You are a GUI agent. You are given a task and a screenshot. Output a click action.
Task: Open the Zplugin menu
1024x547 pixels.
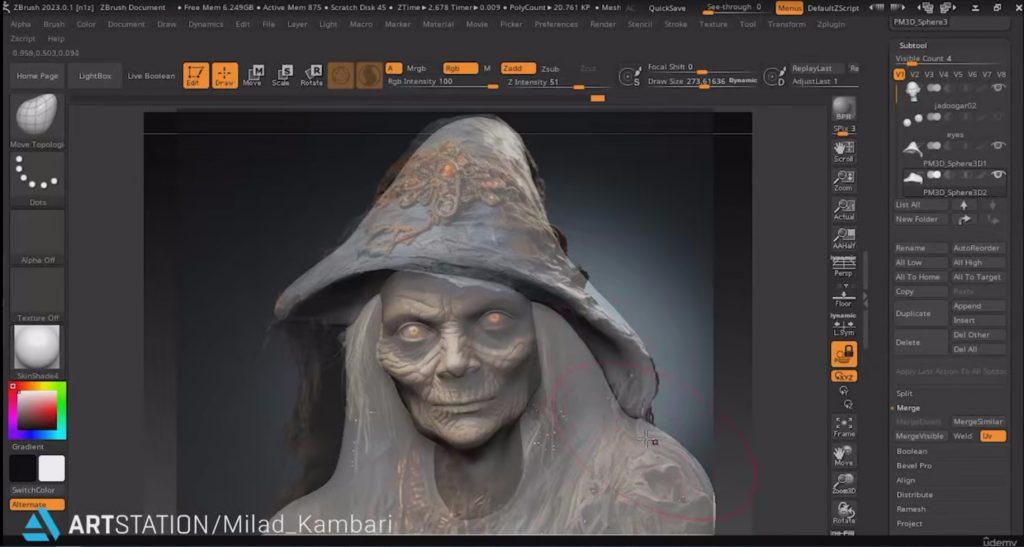tap(831, 24)
